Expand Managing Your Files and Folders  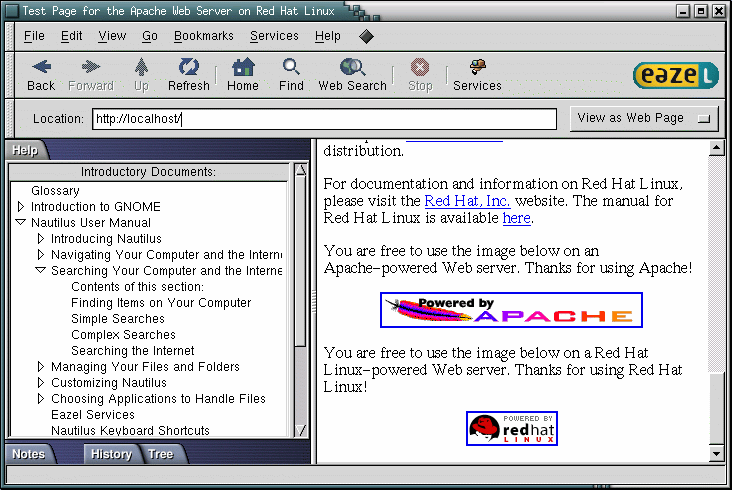click(41, 366)
